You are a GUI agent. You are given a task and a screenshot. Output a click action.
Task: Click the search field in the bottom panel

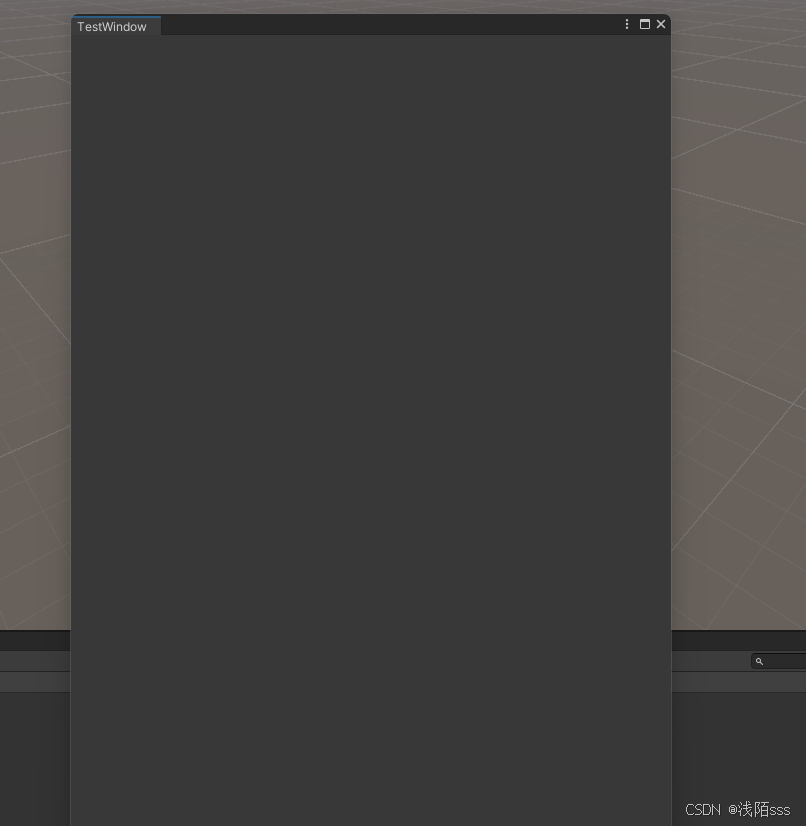(779, 661)
